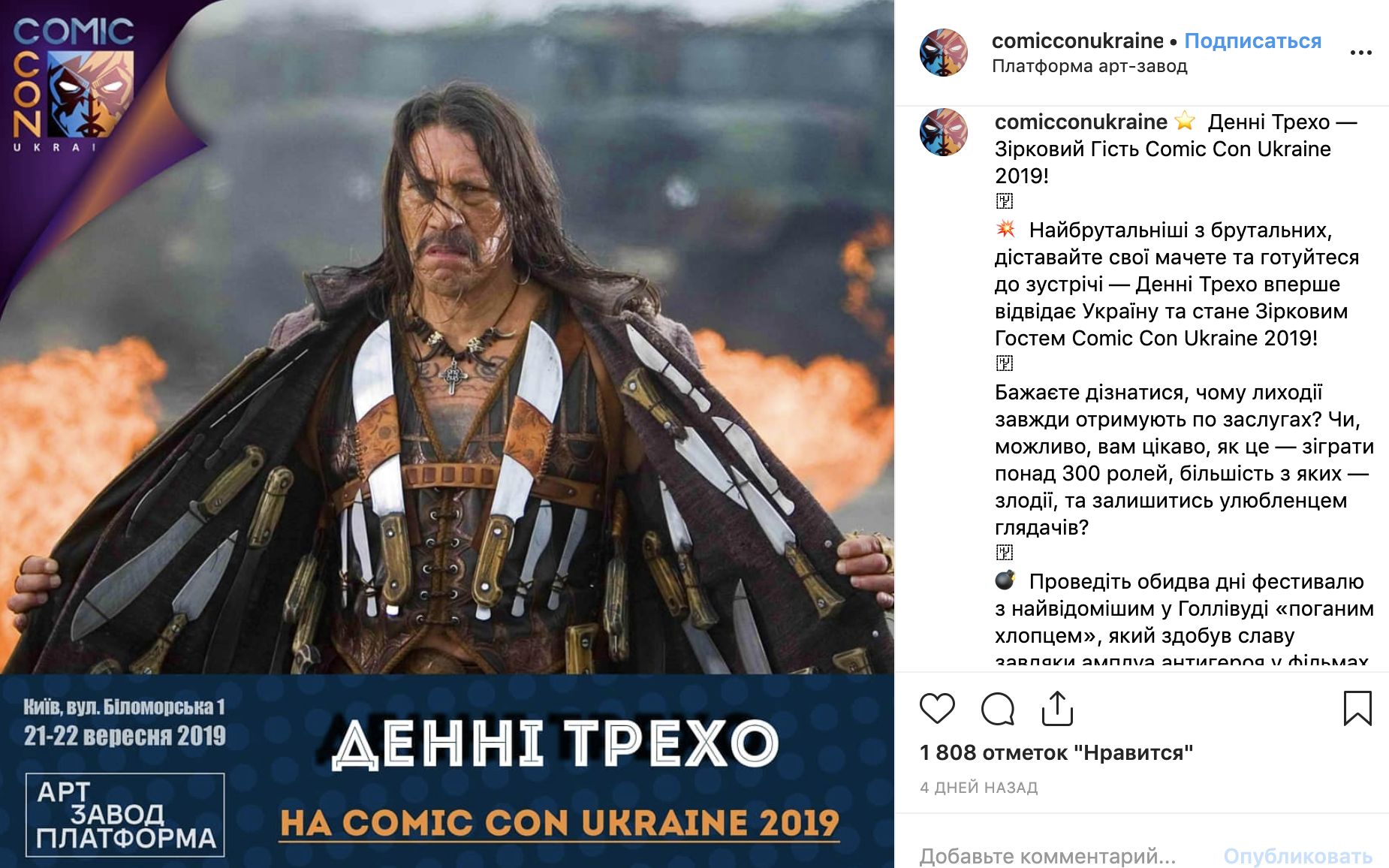Open comicconukraine profile from header username

pyautogui.click(x=1077, y=41)
